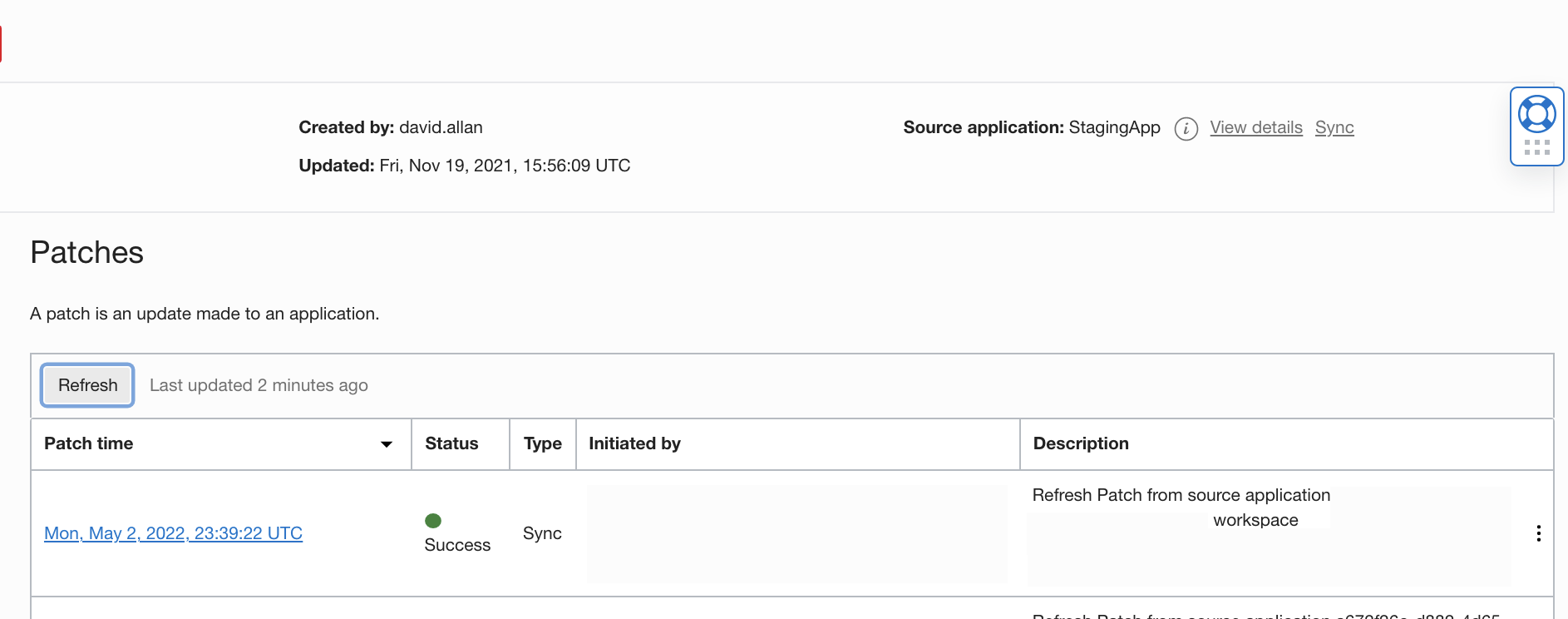Click the Patch time column header
Image resolution: width=1568 pixels, height=619 pixels.
221,444
